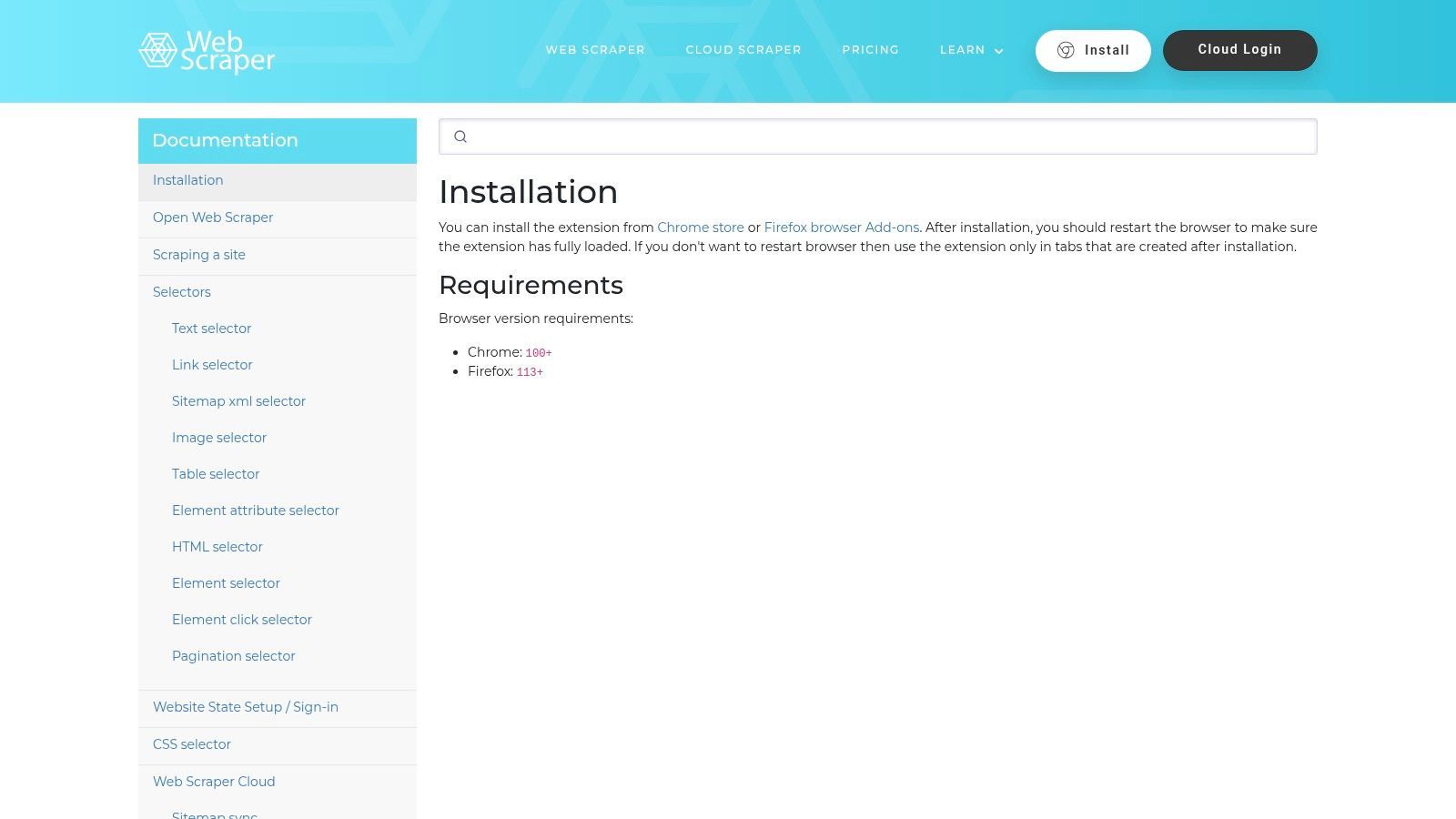Viewport: 1456px width, 819px height.
Task: Click the Documentation sidebar header
Action: 225,140
